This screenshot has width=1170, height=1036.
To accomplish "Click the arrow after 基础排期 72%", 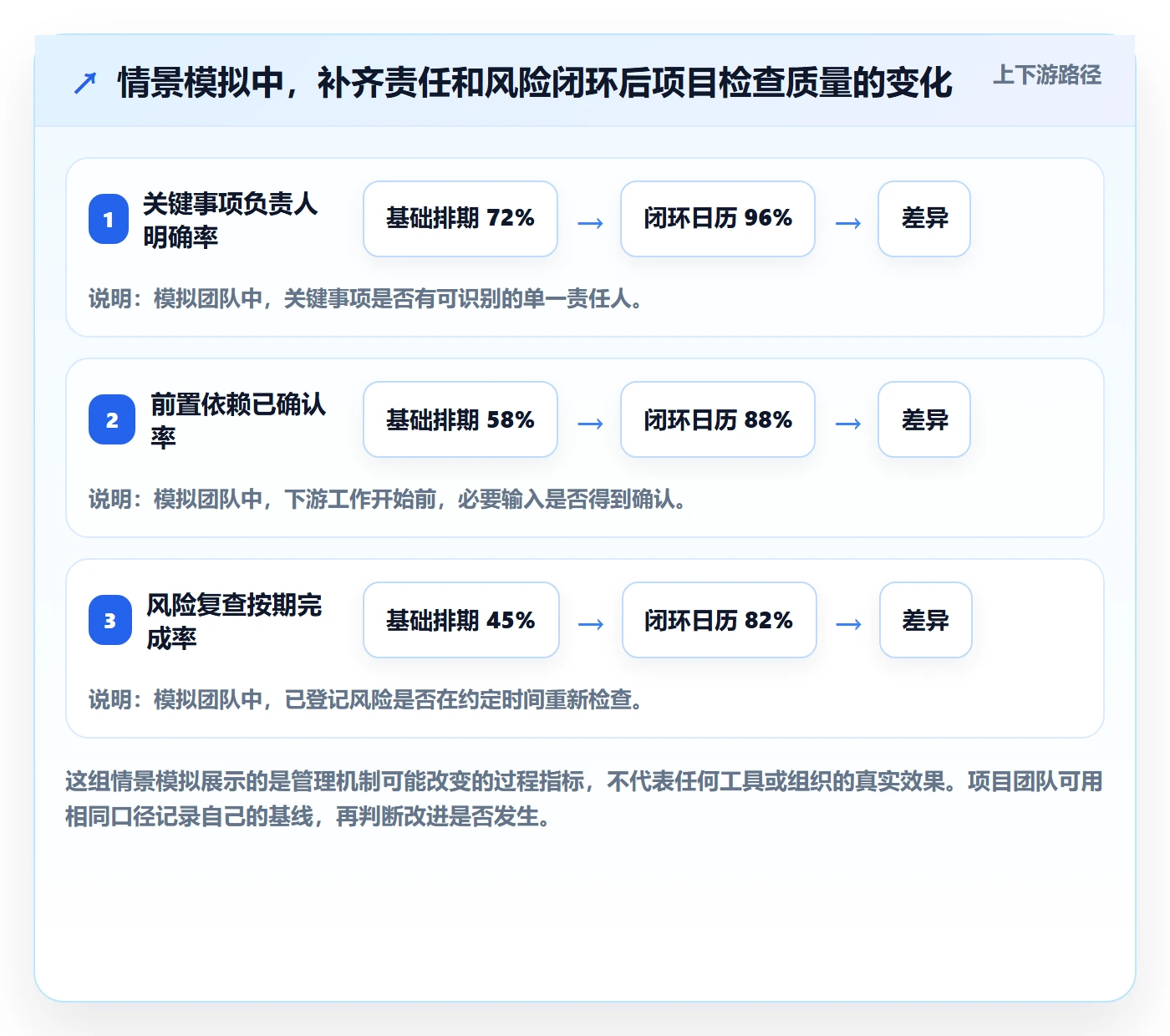I will point(590,223).
